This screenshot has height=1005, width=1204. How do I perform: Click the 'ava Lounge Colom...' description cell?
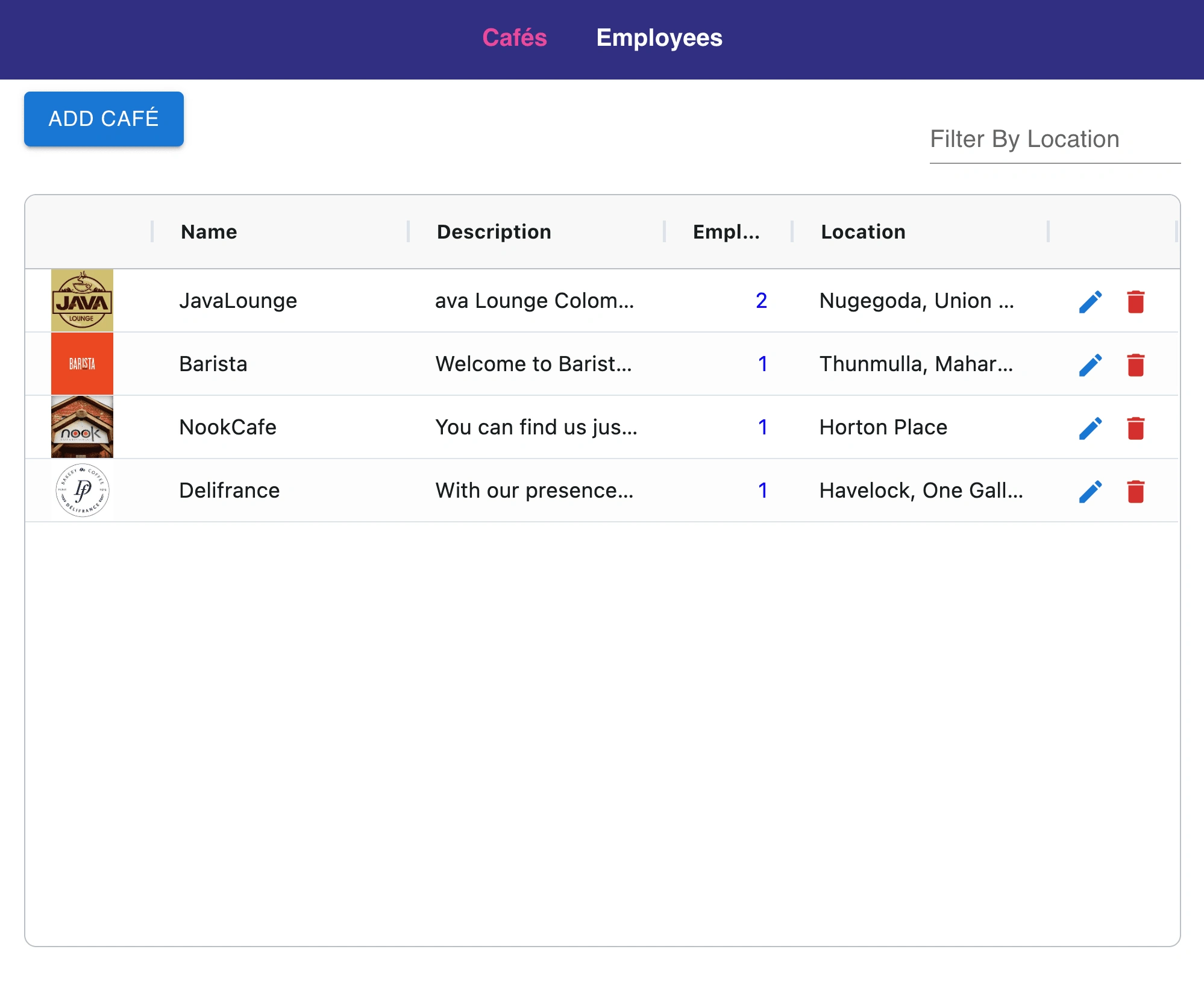click(x=535, y=301)
